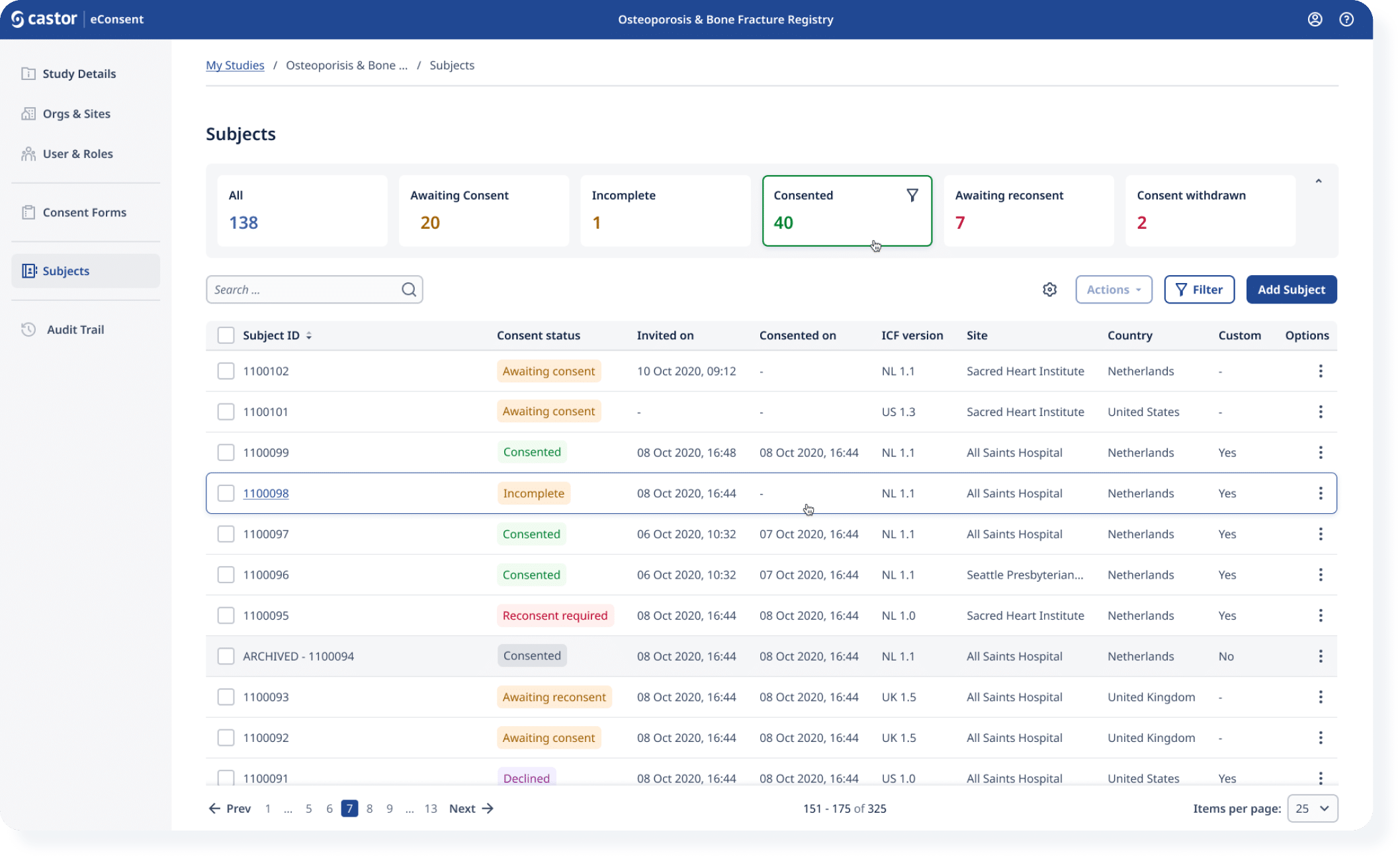Select the All 138 status card

[302, 211]
